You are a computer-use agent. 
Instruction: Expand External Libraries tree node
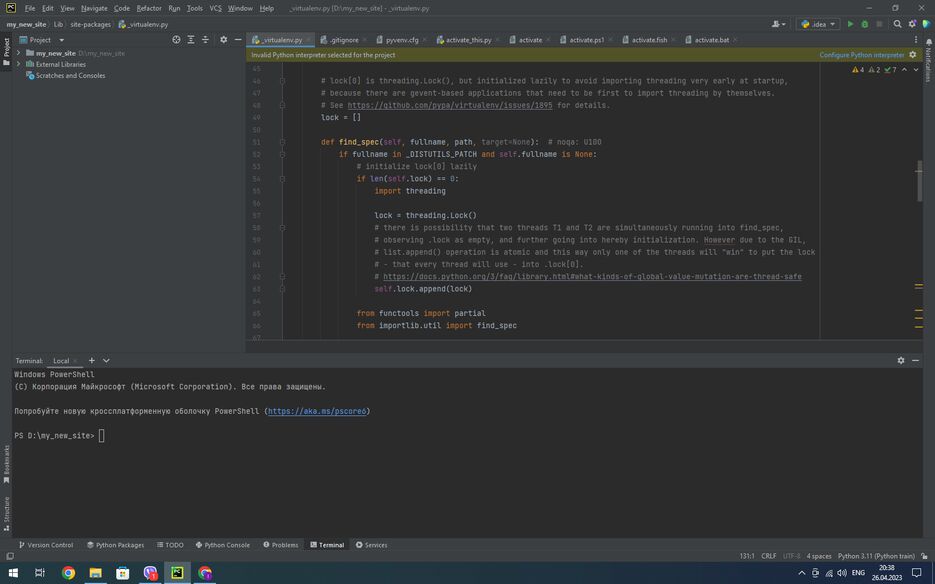coord(18,64)
